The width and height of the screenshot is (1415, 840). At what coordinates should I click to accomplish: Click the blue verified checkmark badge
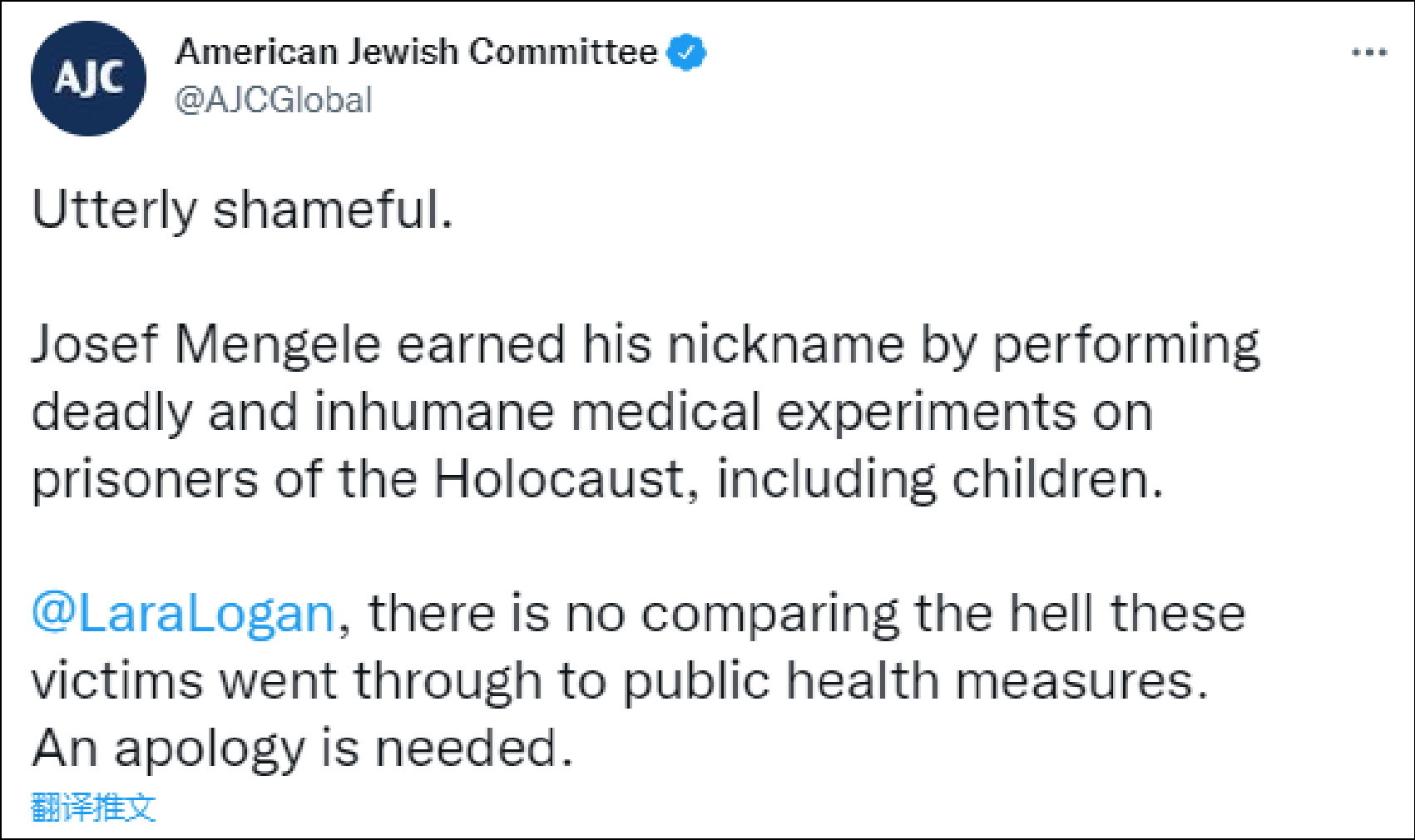tap(687, 52)
